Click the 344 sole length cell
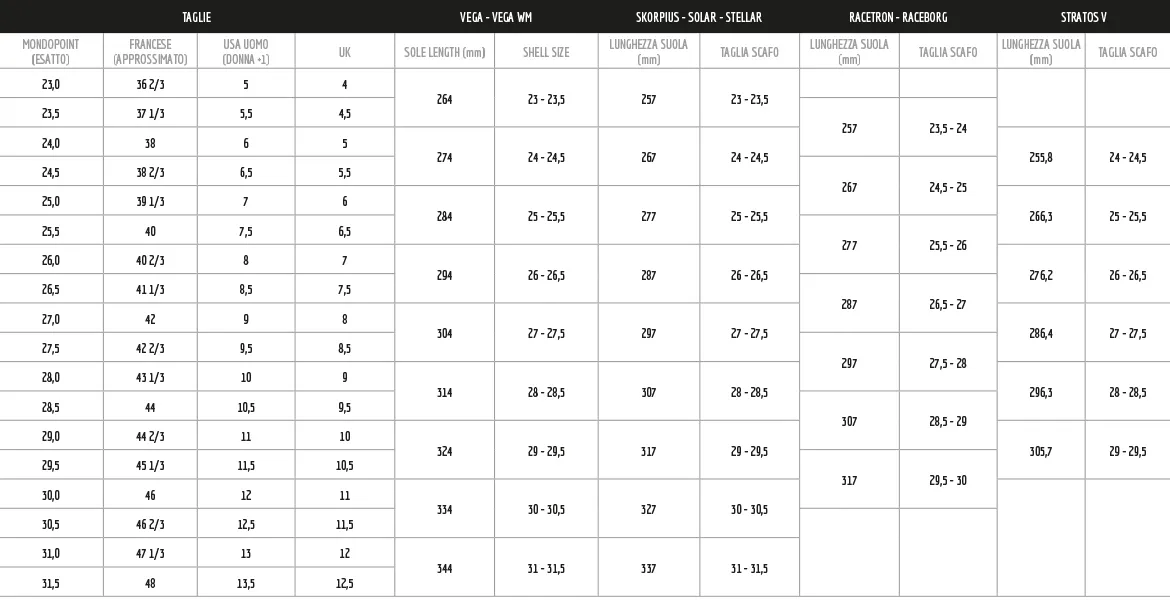The width and height of the screenshot is (1170, 600). pos(444,569)
